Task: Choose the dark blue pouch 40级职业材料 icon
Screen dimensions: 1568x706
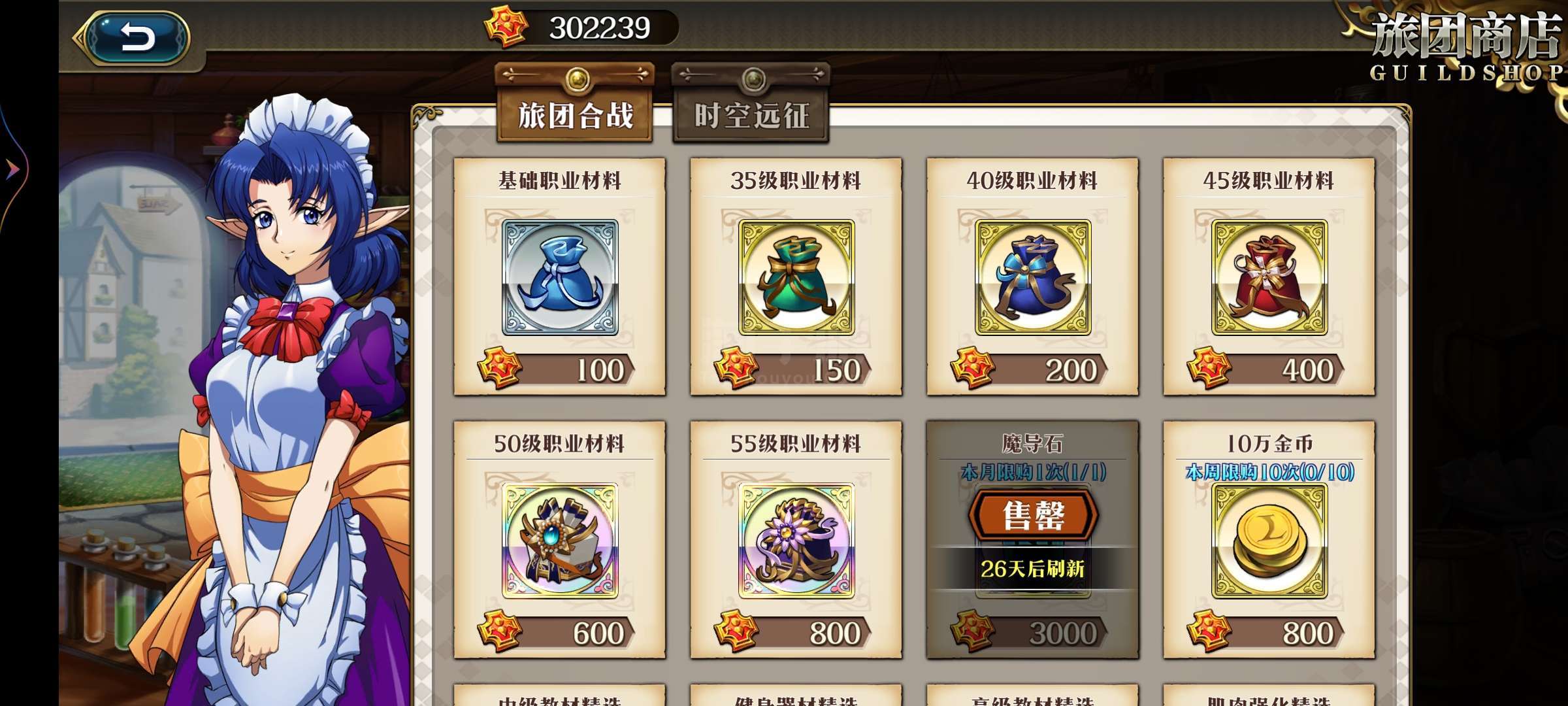Action: pyautogui.click(x=1033, y=277)
